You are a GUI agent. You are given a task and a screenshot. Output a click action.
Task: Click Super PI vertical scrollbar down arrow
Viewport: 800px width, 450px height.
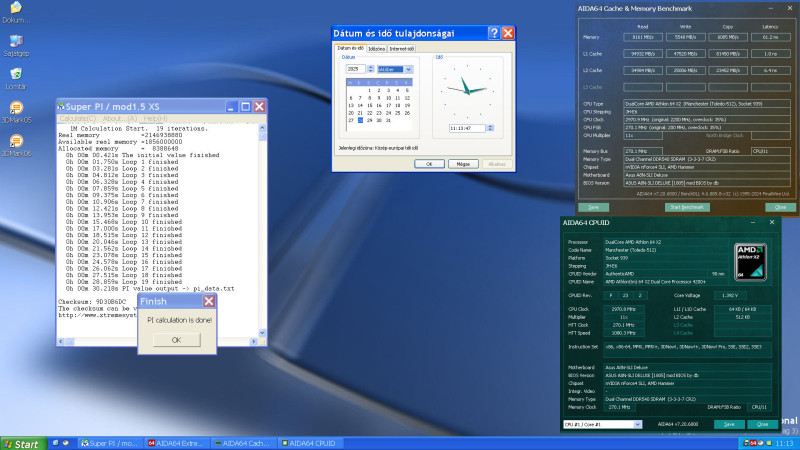click(x=262, y=333)
